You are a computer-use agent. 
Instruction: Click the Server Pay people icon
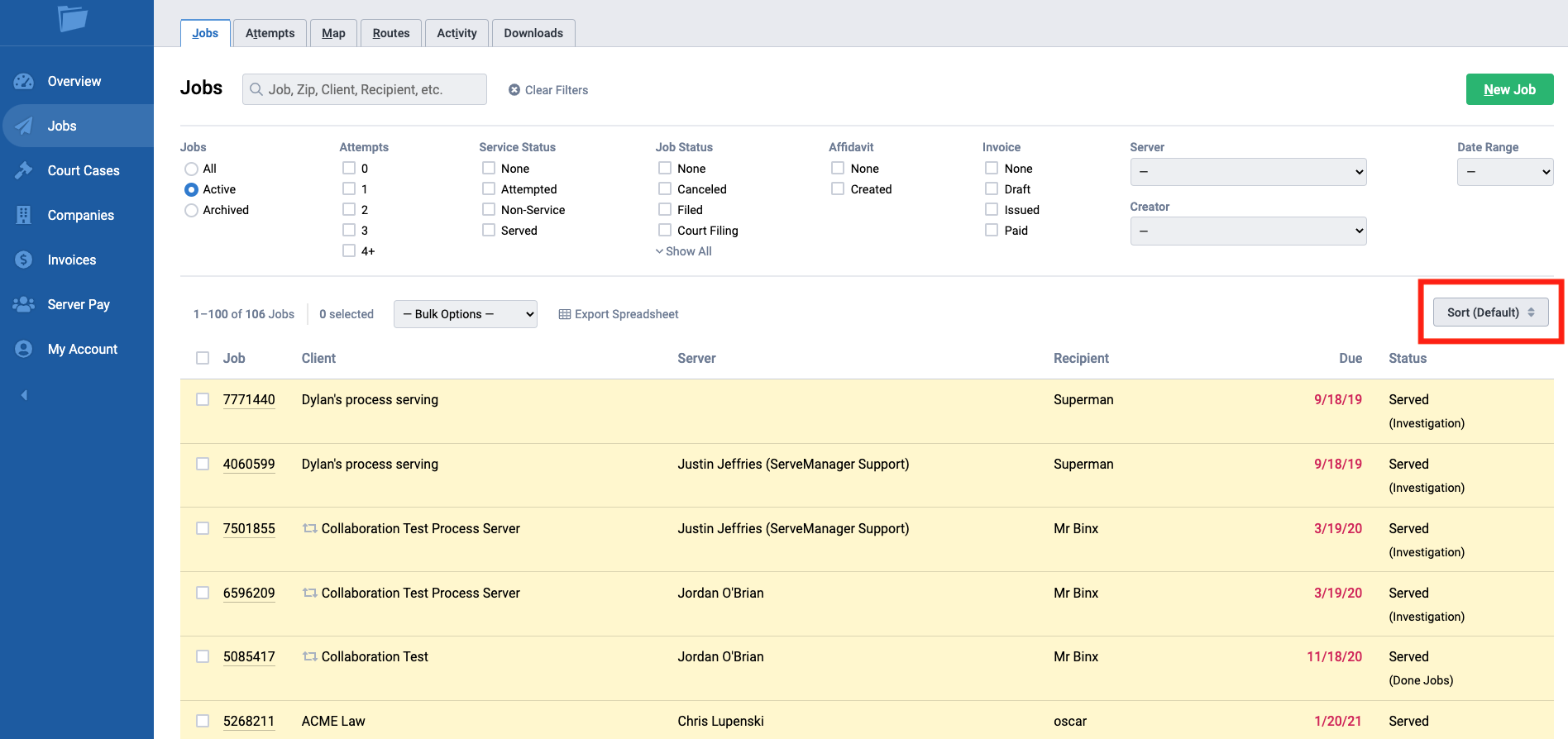(24, 304)
